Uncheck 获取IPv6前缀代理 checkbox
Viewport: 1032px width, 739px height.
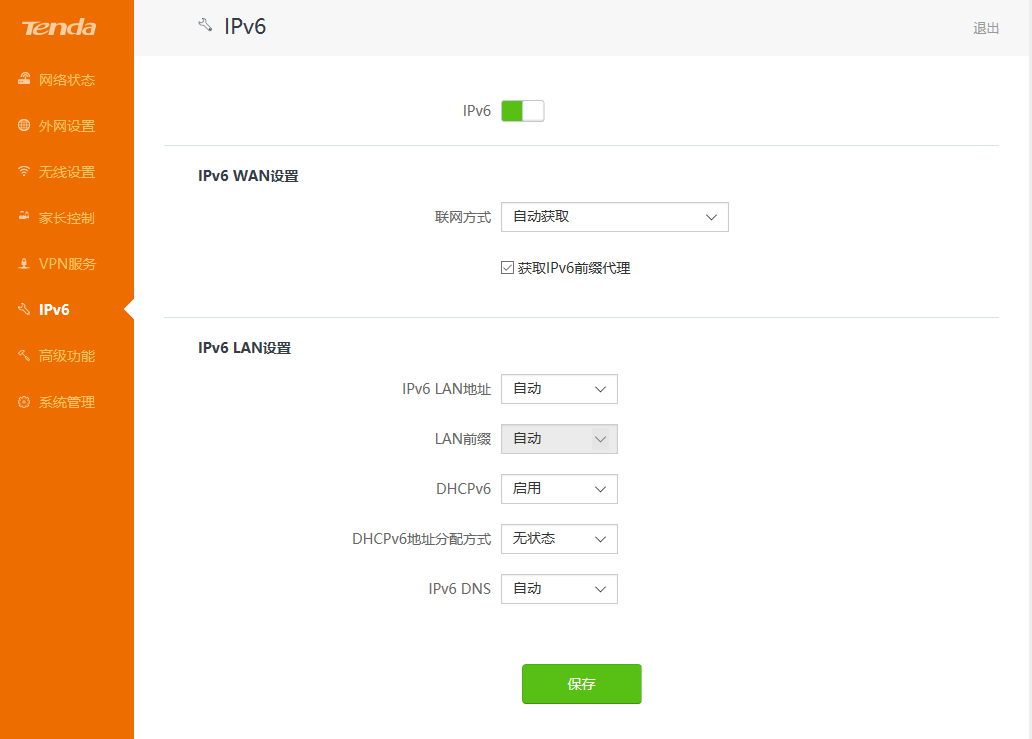tap(507, 268)
